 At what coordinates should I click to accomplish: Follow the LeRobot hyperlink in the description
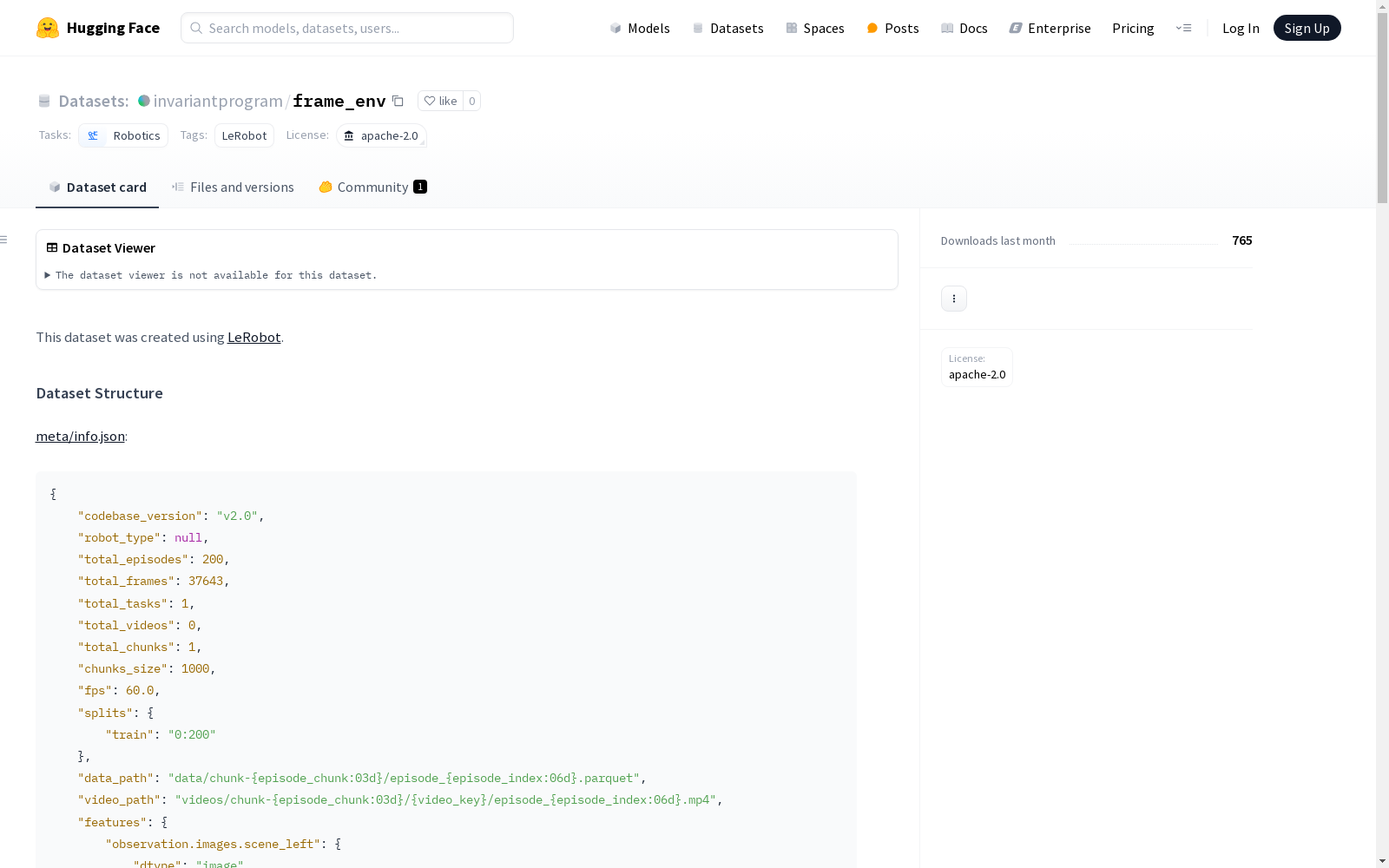pos(253,337)
